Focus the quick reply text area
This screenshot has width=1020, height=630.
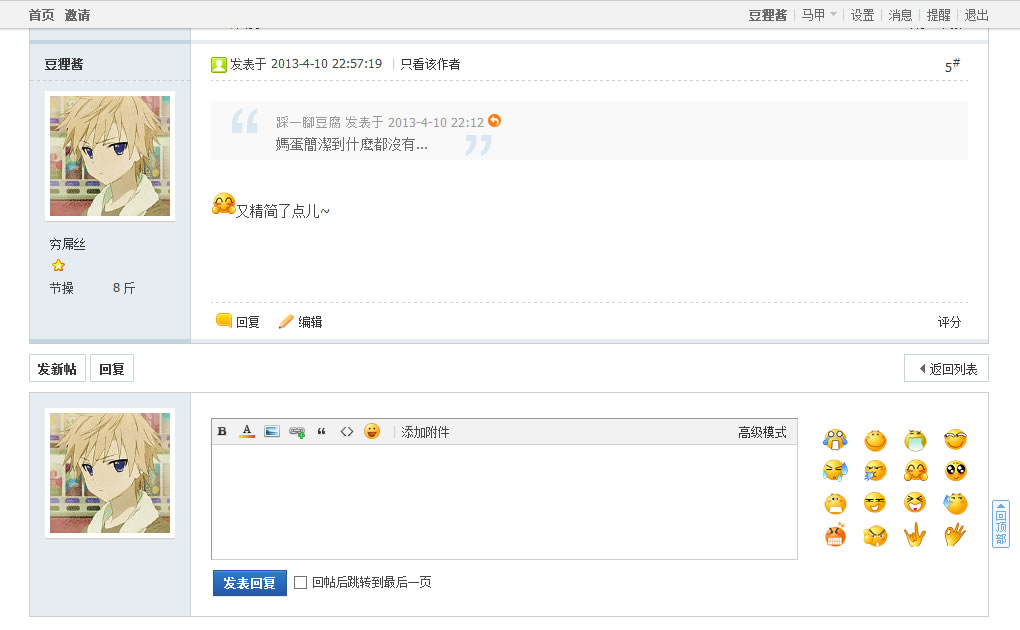click(x=504, y=502)
